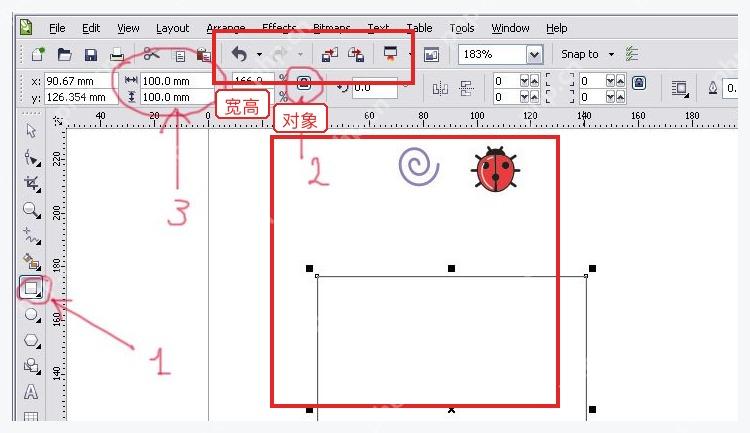Open the Application launcher icon

point(391,54)
